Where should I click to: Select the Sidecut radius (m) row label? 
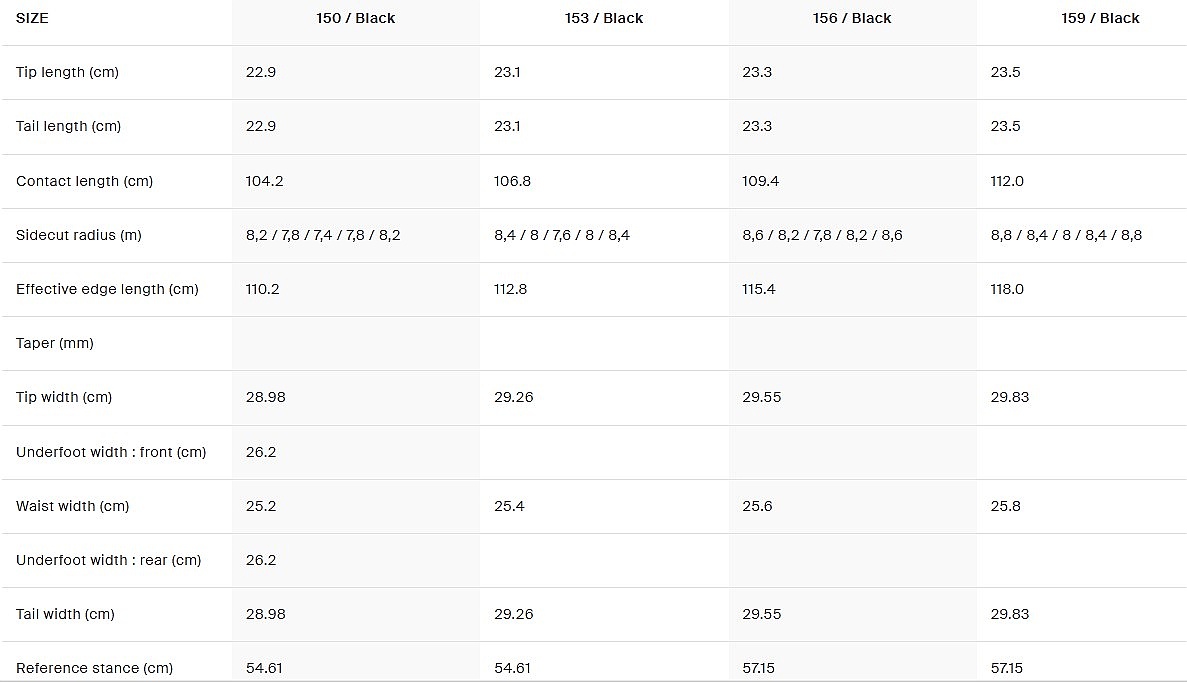tap(79, 235)
